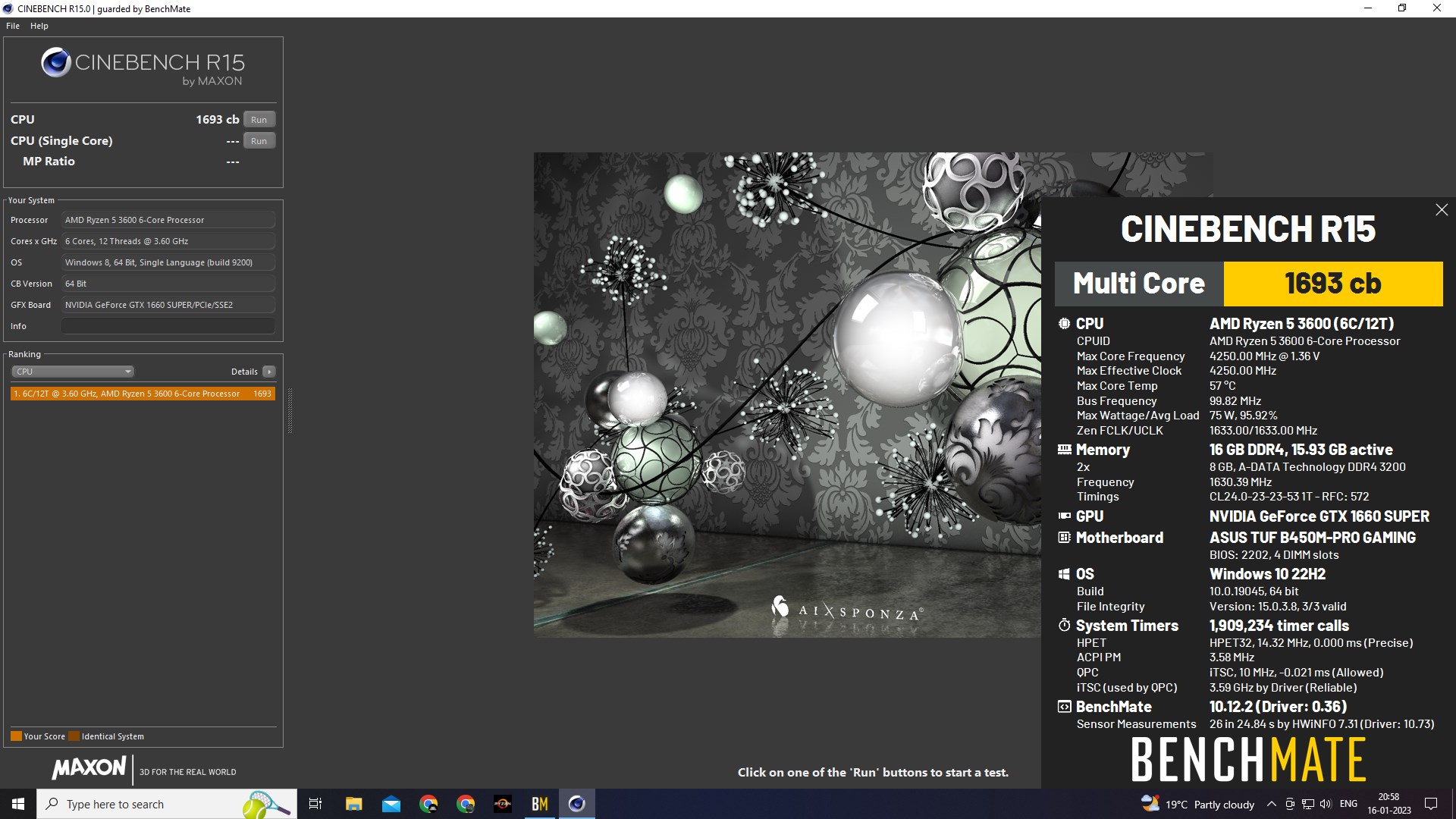Open Ryzen Master from the taskbar
The width and height of the screenshot is (1456, 819).
503,804
